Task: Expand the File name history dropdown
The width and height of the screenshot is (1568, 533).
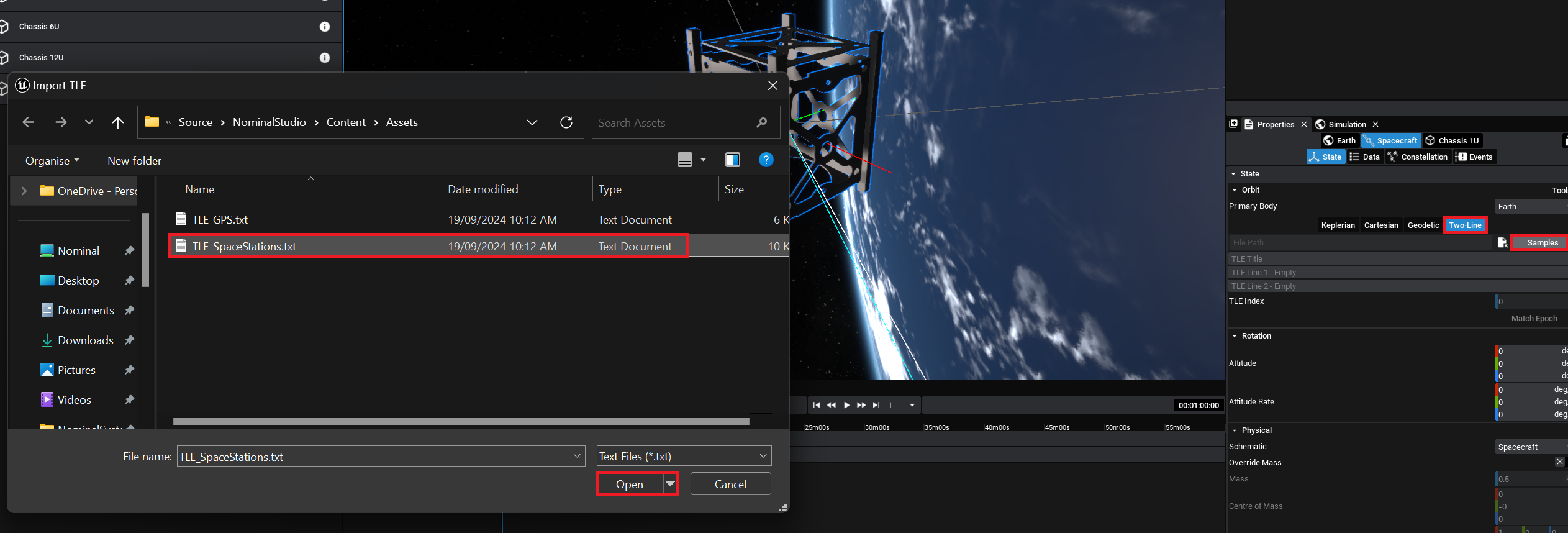Action: click(577, 456)
